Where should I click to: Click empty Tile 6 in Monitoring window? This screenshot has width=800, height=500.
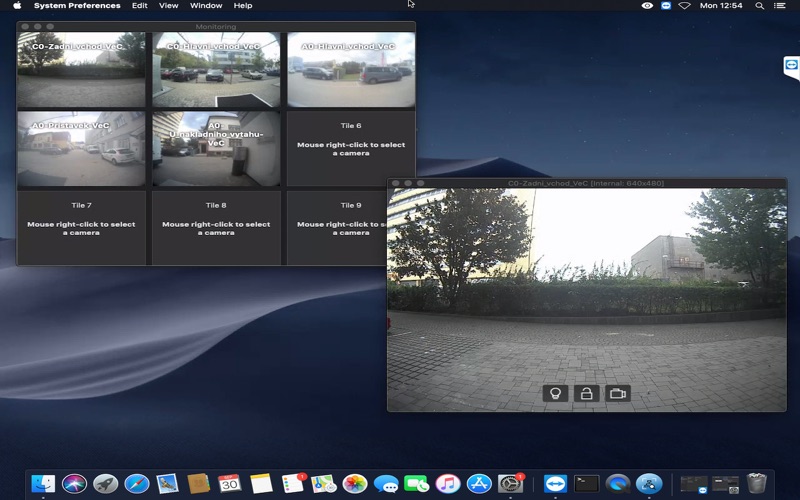[351, 149]
